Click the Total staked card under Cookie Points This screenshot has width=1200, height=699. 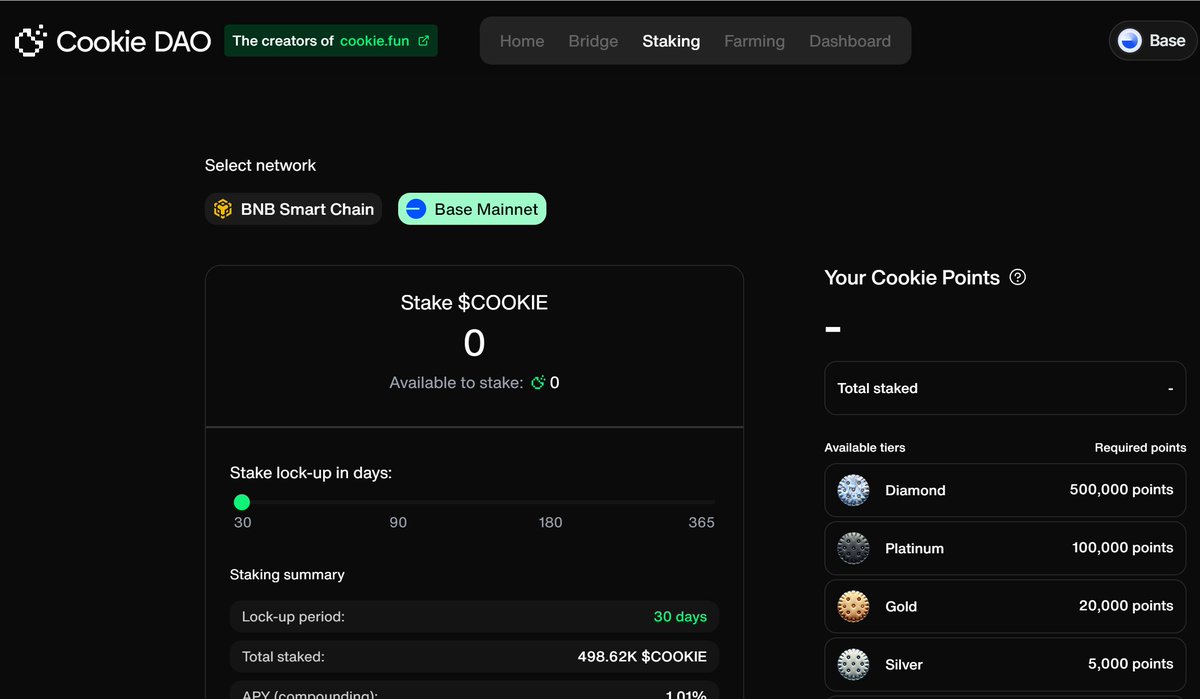coord(1005,388)
